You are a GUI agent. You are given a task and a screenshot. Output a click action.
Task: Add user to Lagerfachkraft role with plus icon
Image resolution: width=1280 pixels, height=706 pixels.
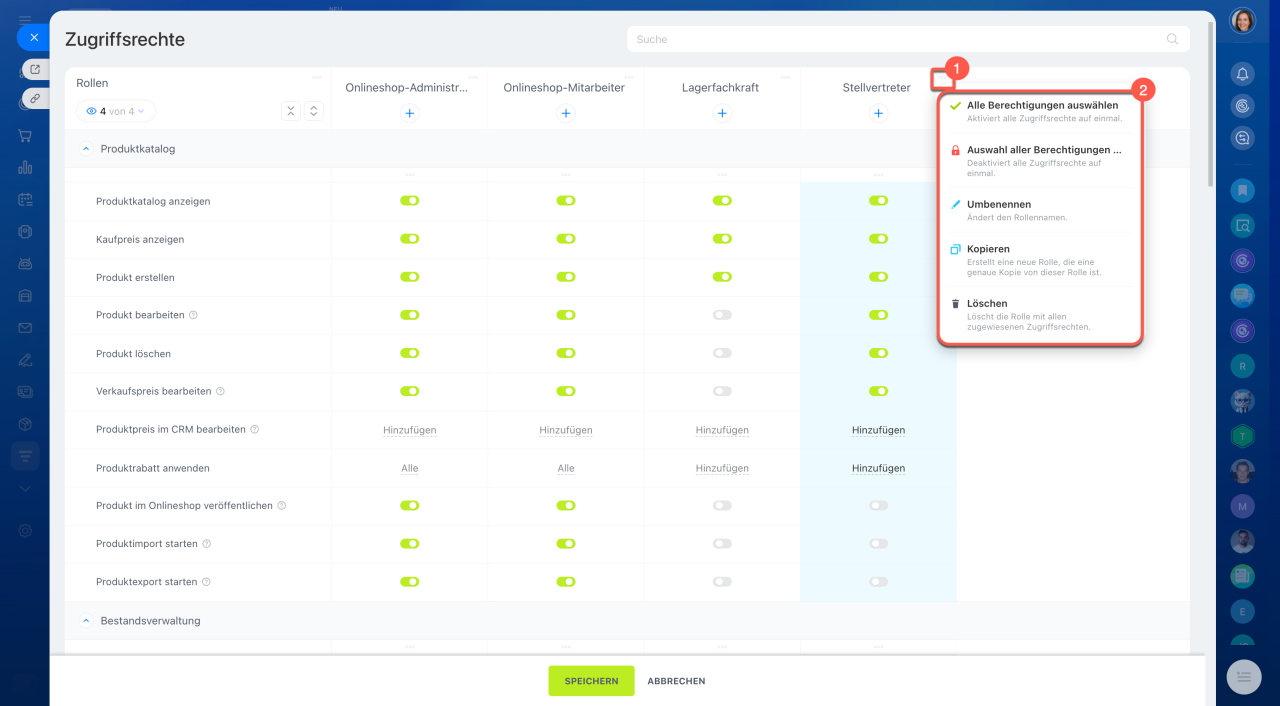click(722, 114)
